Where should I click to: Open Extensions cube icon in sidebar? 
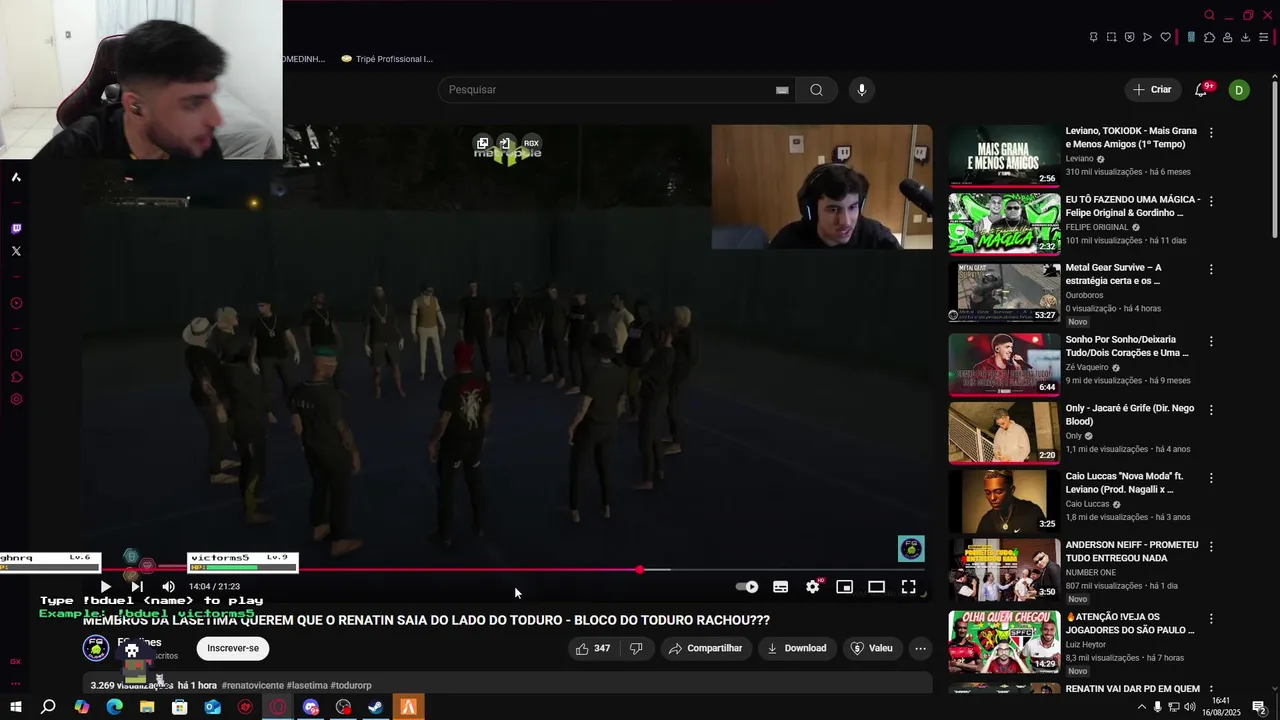pyautogui.click(x=16, y=377)
